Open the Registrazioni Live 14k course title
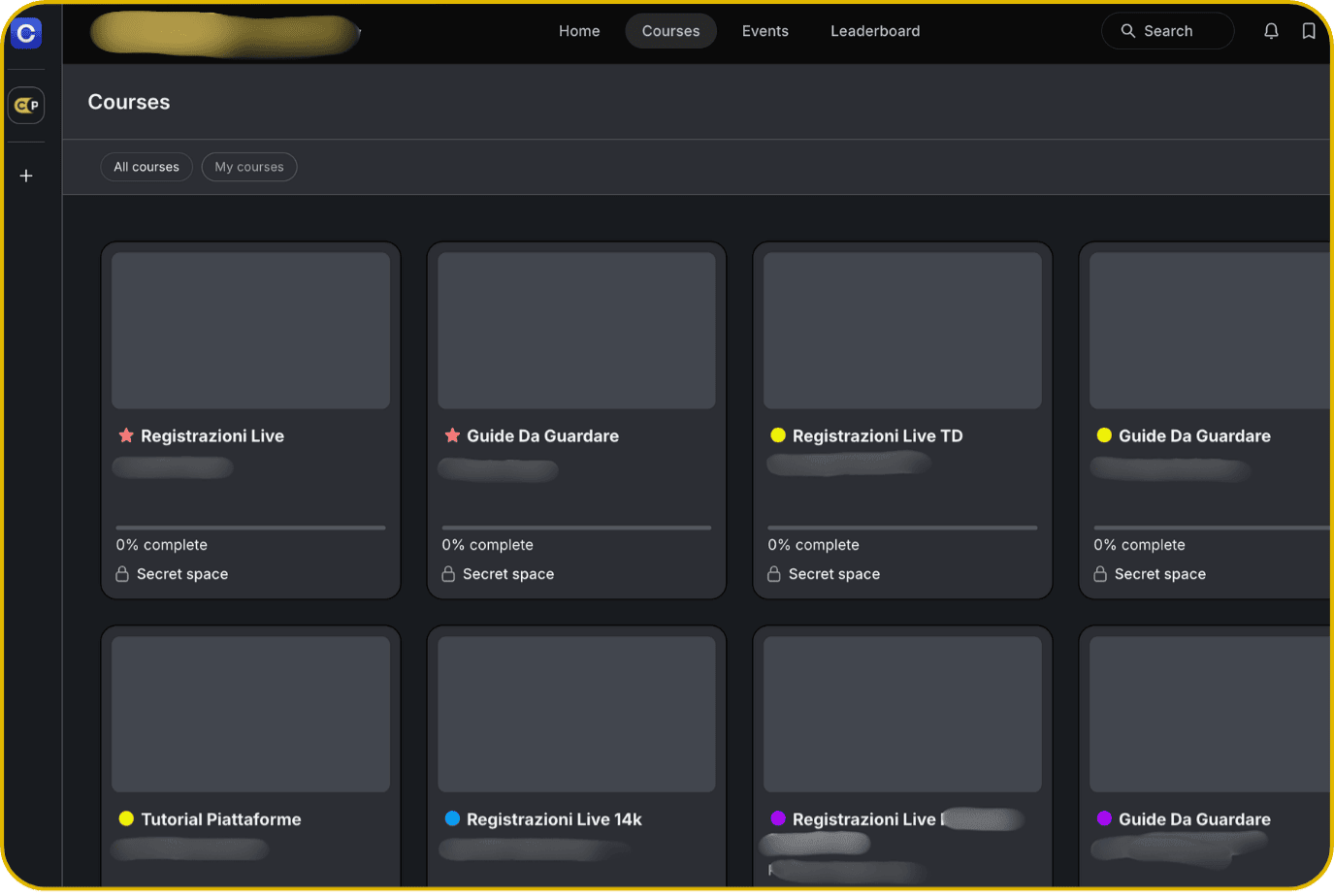This screenshot has width=1334, height=896. click(554, 819)
